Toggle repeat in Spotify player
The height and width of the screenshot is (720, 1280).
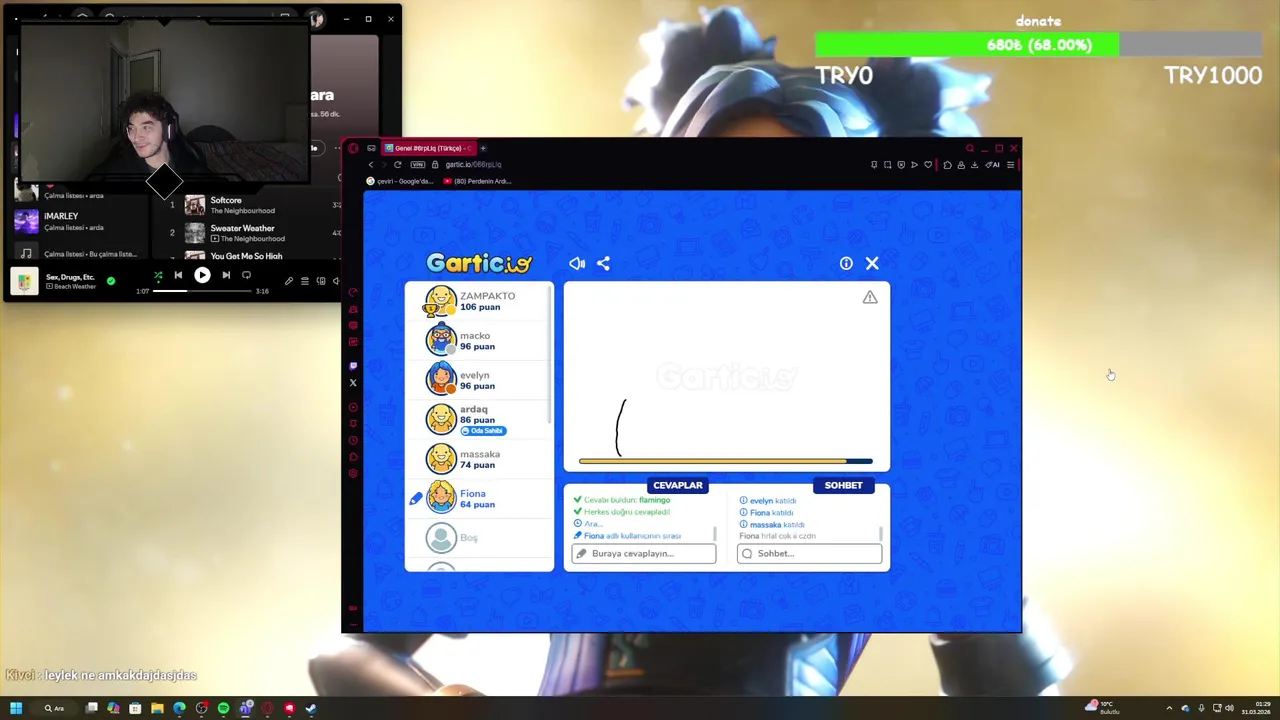click(246, 275)
